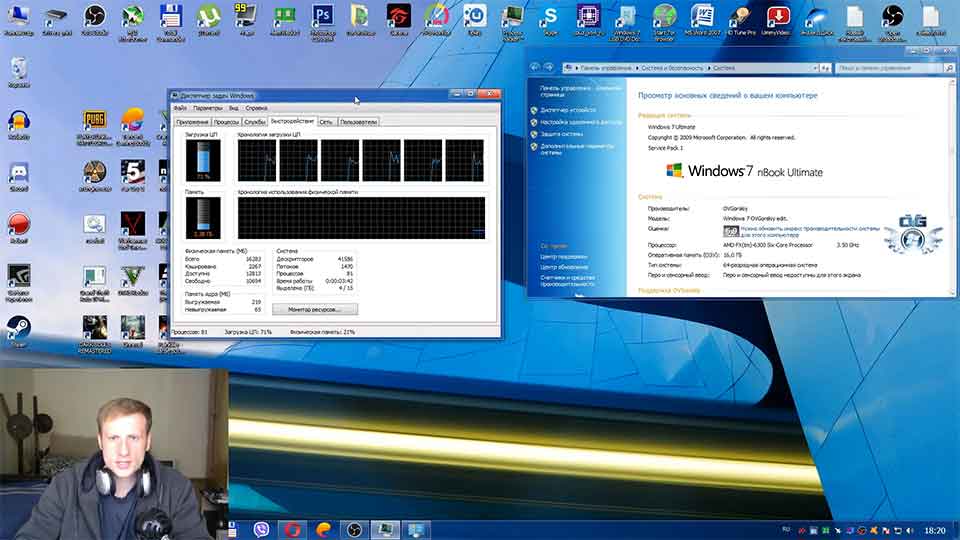Open Viber from the taskbar
Image resolution: width=960 pixels, height=540 pixels.
261,530
